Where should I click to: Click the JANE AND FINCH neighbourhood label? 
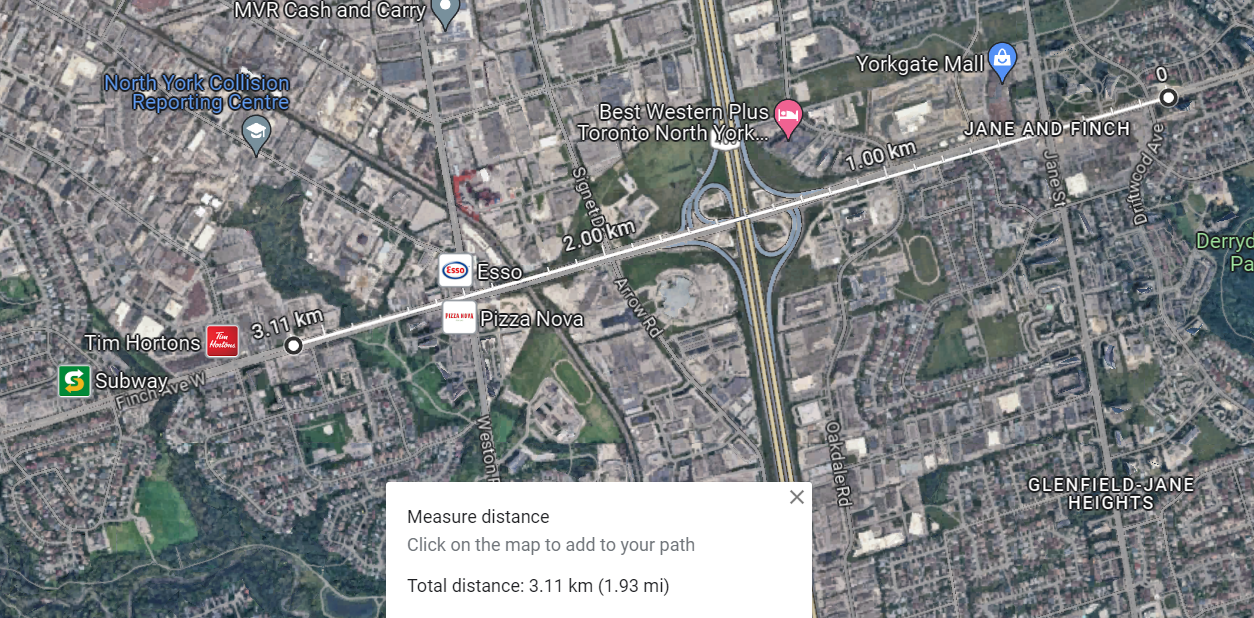[x=1047, y=129]
